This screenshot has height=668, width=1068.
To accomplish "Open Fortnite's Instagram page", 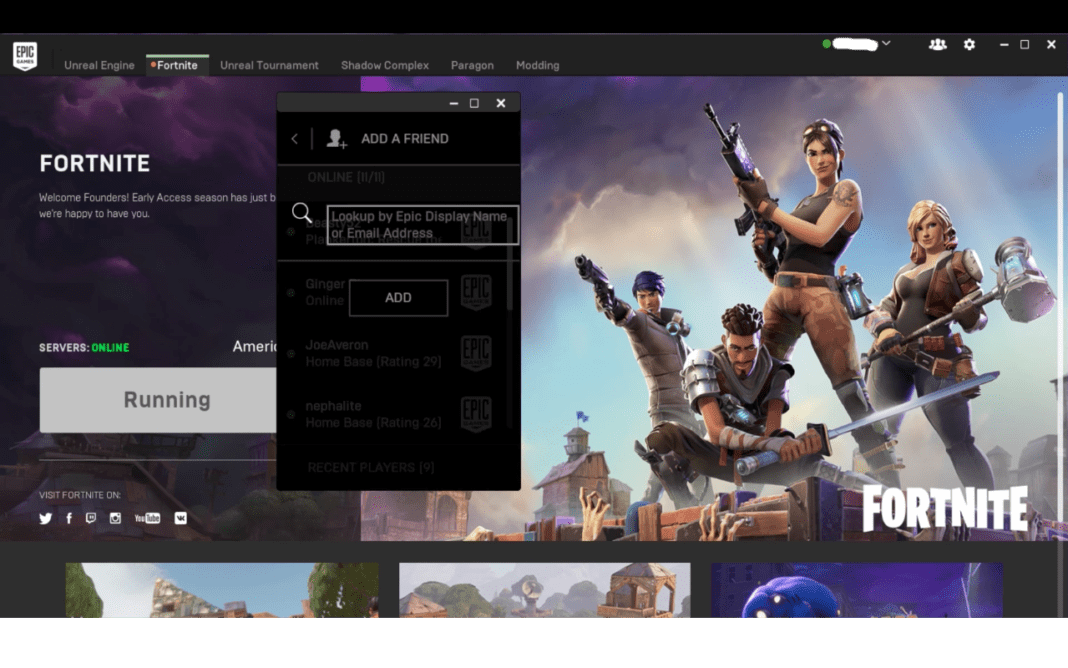I will 115,518.
